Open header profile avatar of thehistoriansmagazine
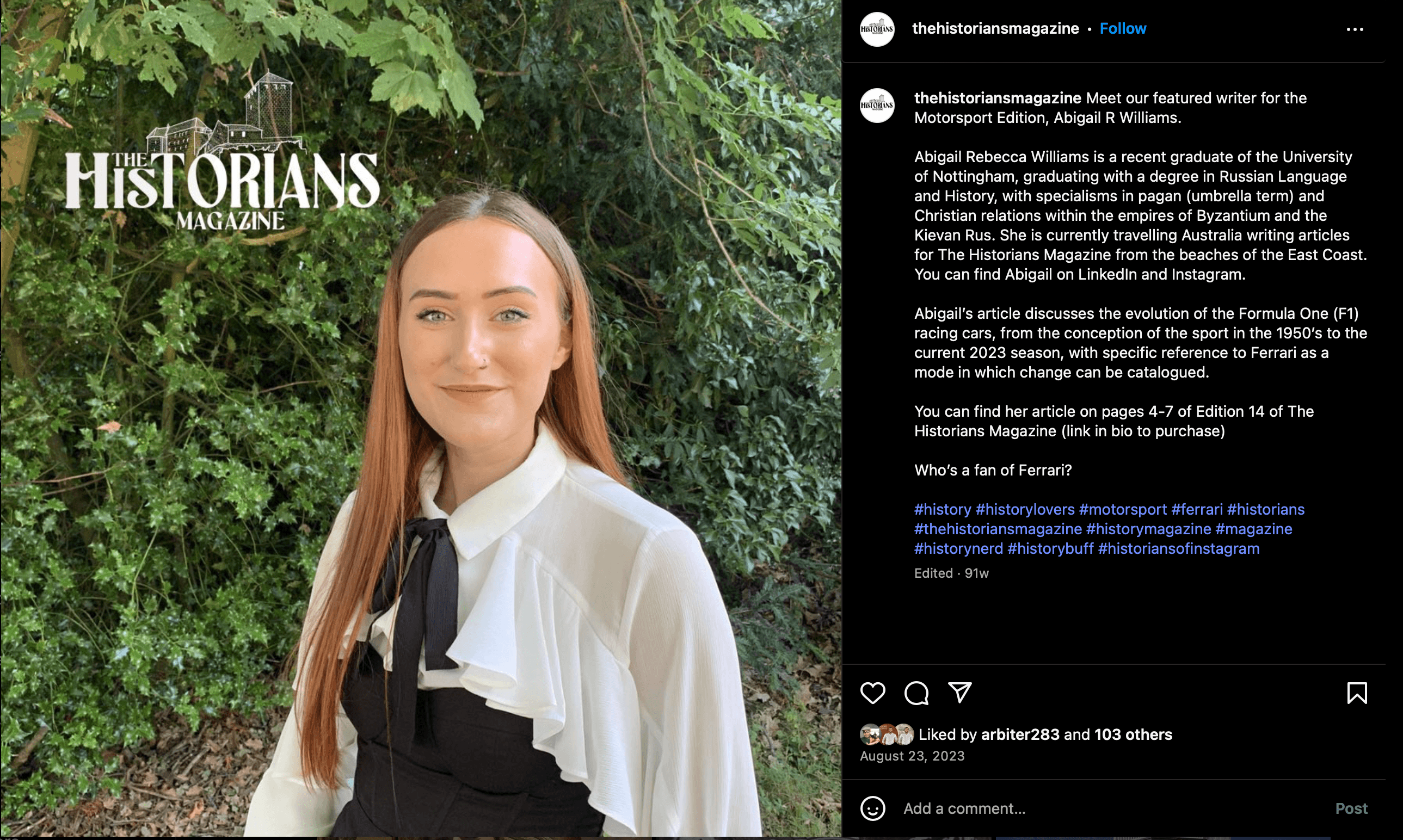This screenshot has width=1403, height=840. 877,29
